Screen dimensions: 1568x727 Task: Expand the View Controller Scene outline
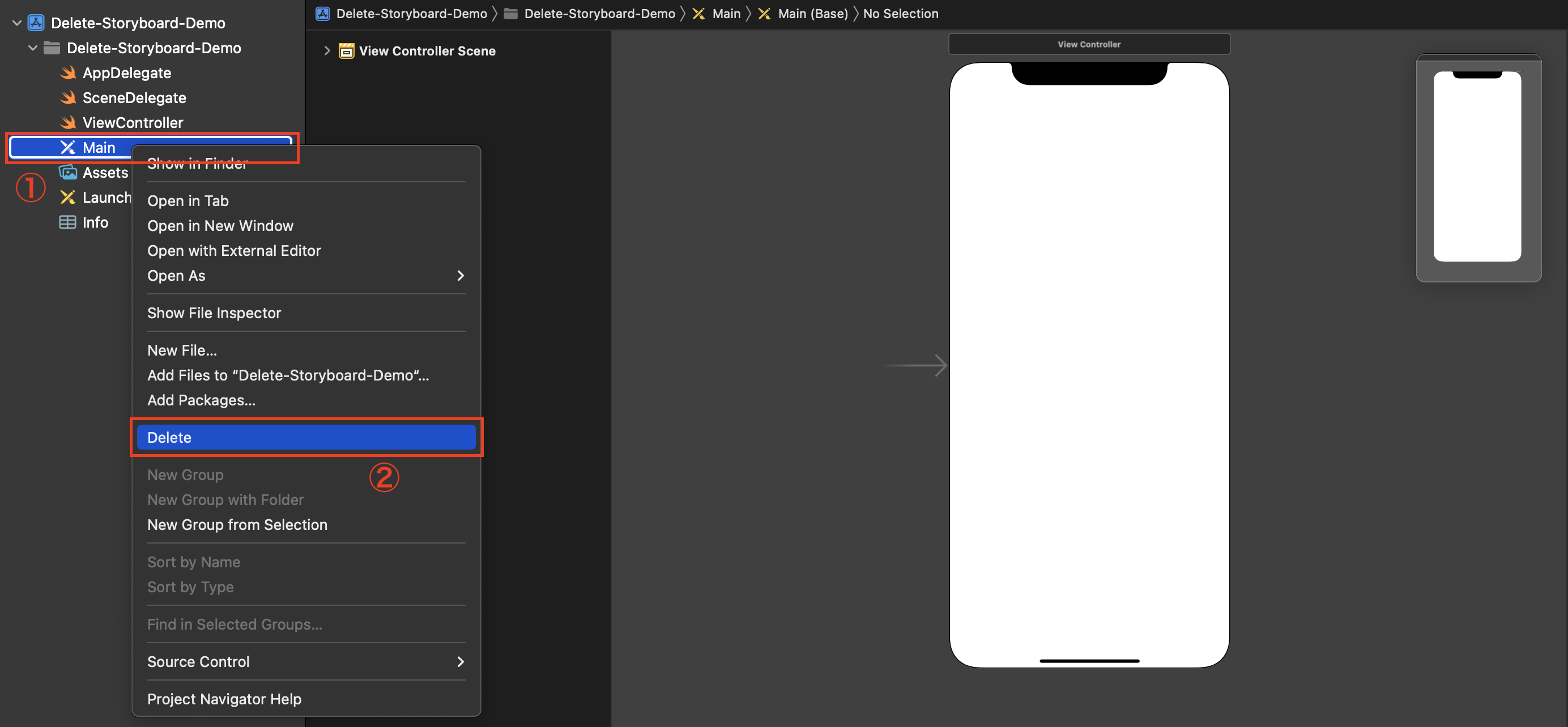pyautogui.click(x=327, y=51)
